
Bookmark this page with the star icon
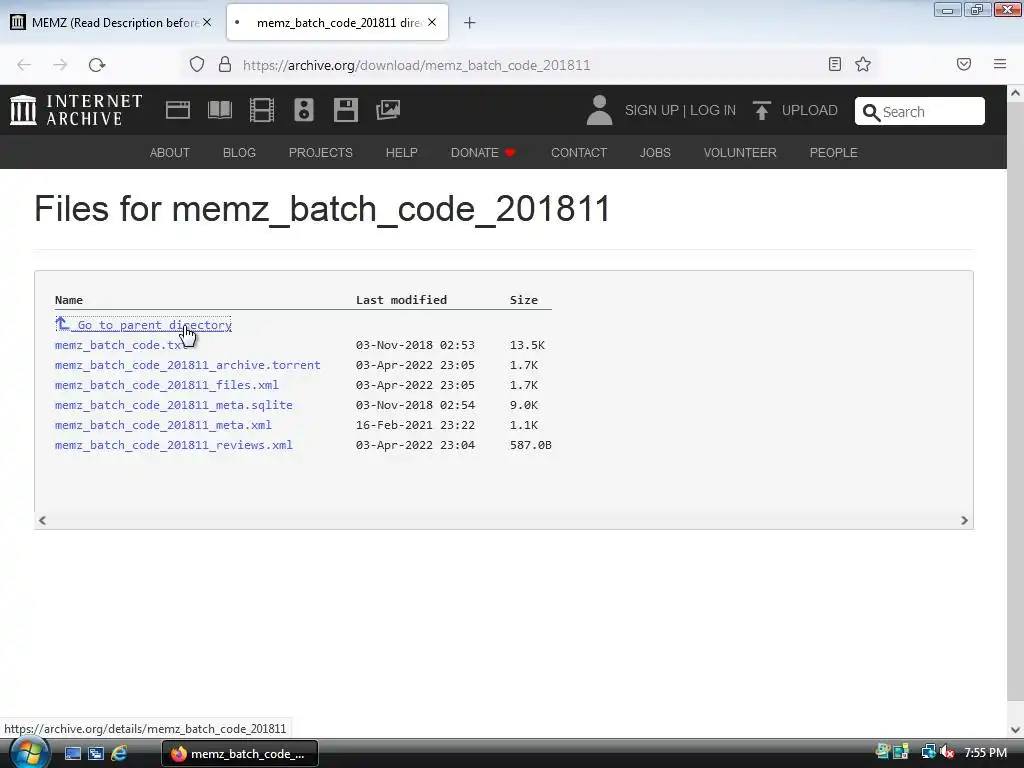click(863, 64)
